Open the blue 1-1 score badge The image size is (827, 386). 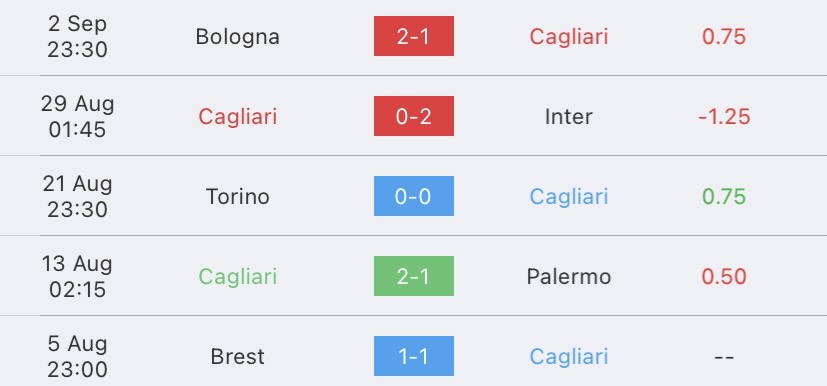pyautogui.click(x=414, y=356)
